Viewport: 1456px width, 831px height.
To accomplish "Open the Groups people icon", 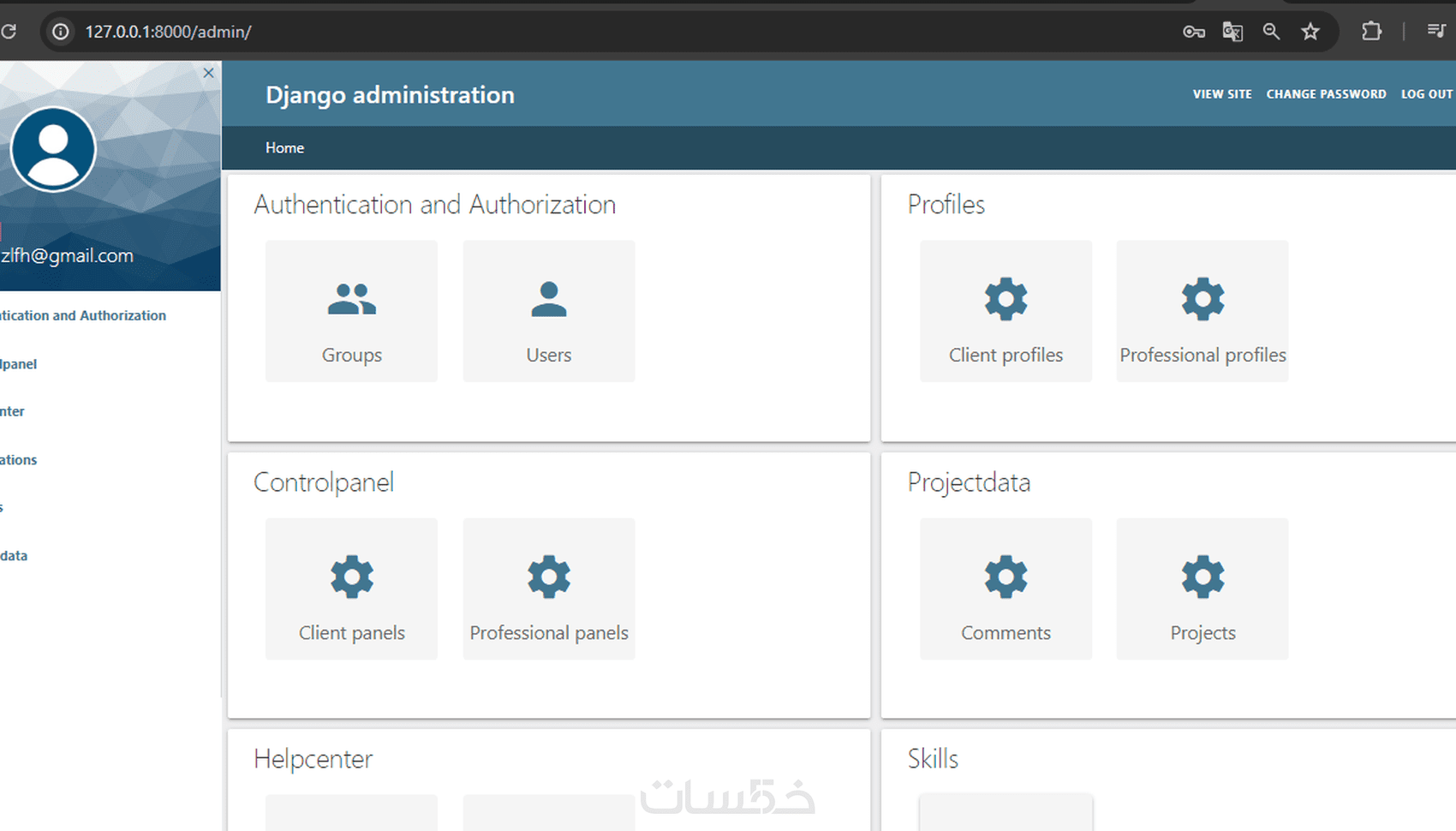I will click(351, 300).
